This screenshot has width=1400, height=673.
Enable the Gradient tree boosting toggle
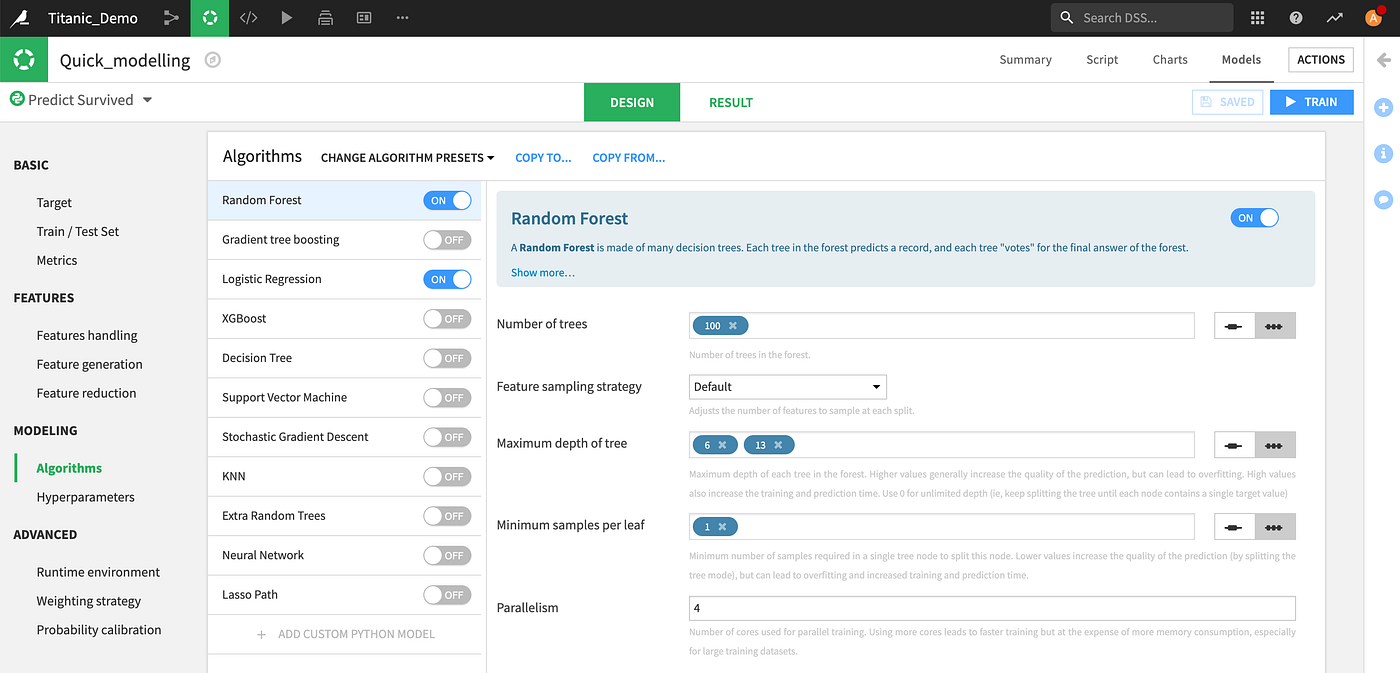[x=447, y=240]
